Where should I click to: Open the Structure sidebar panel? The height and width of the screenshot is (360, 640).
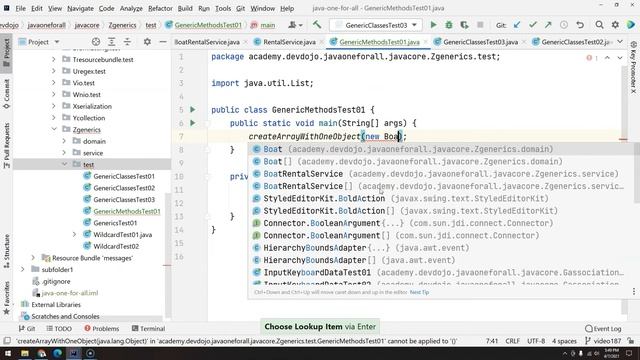click(x=6, y=251)
